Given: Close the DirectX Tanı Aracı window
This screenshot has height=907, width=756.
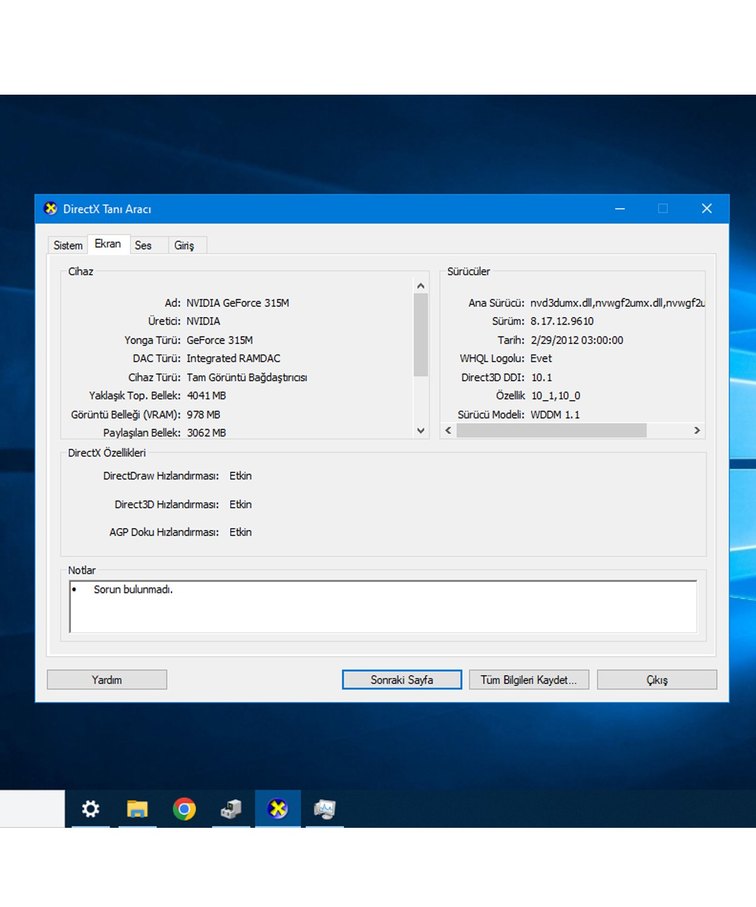Looking at the screenshot, I should pyautogui.click(x=707, y=208).
